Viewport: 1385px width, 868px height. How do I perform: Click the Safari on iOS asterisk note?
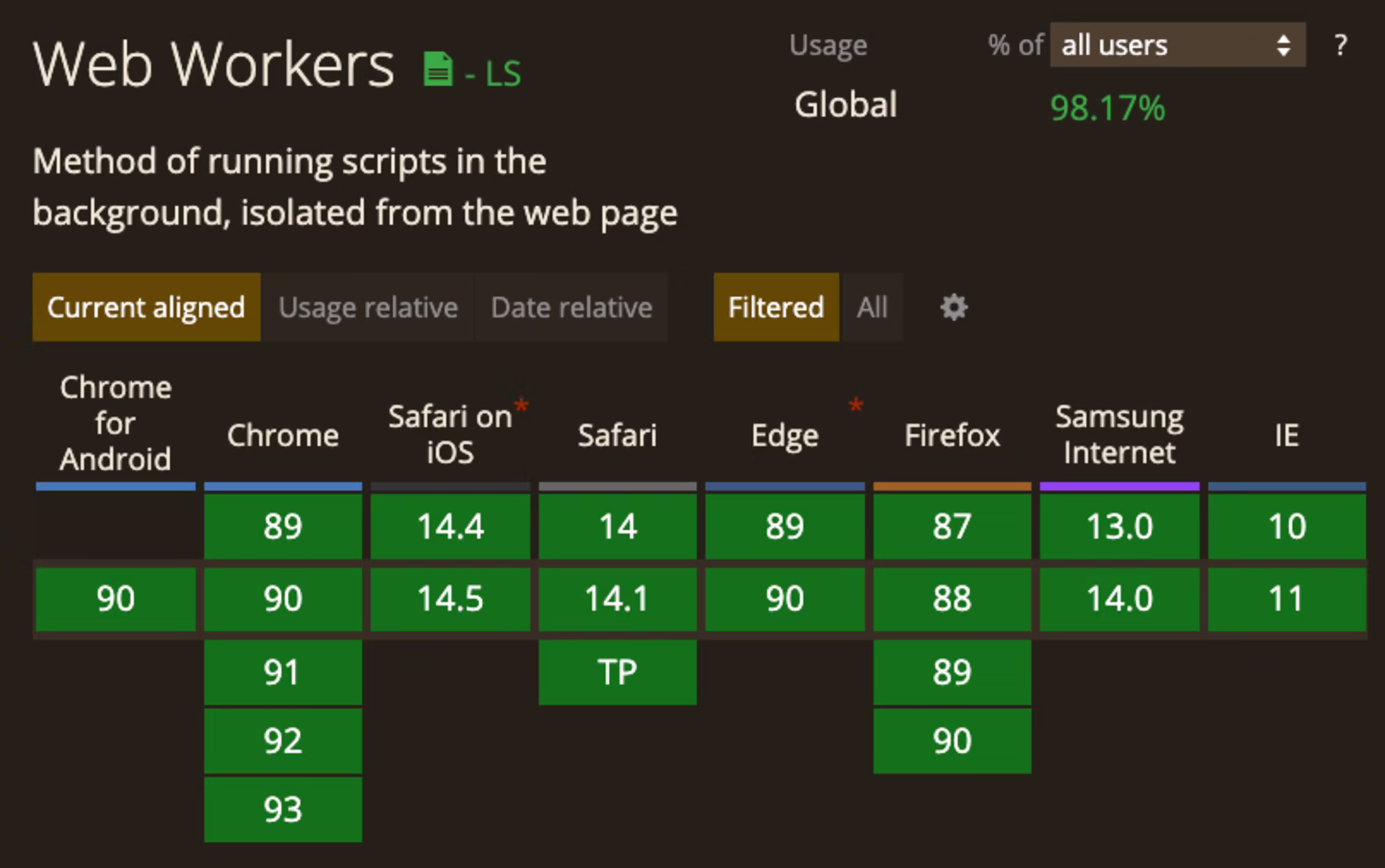[521, 406]
